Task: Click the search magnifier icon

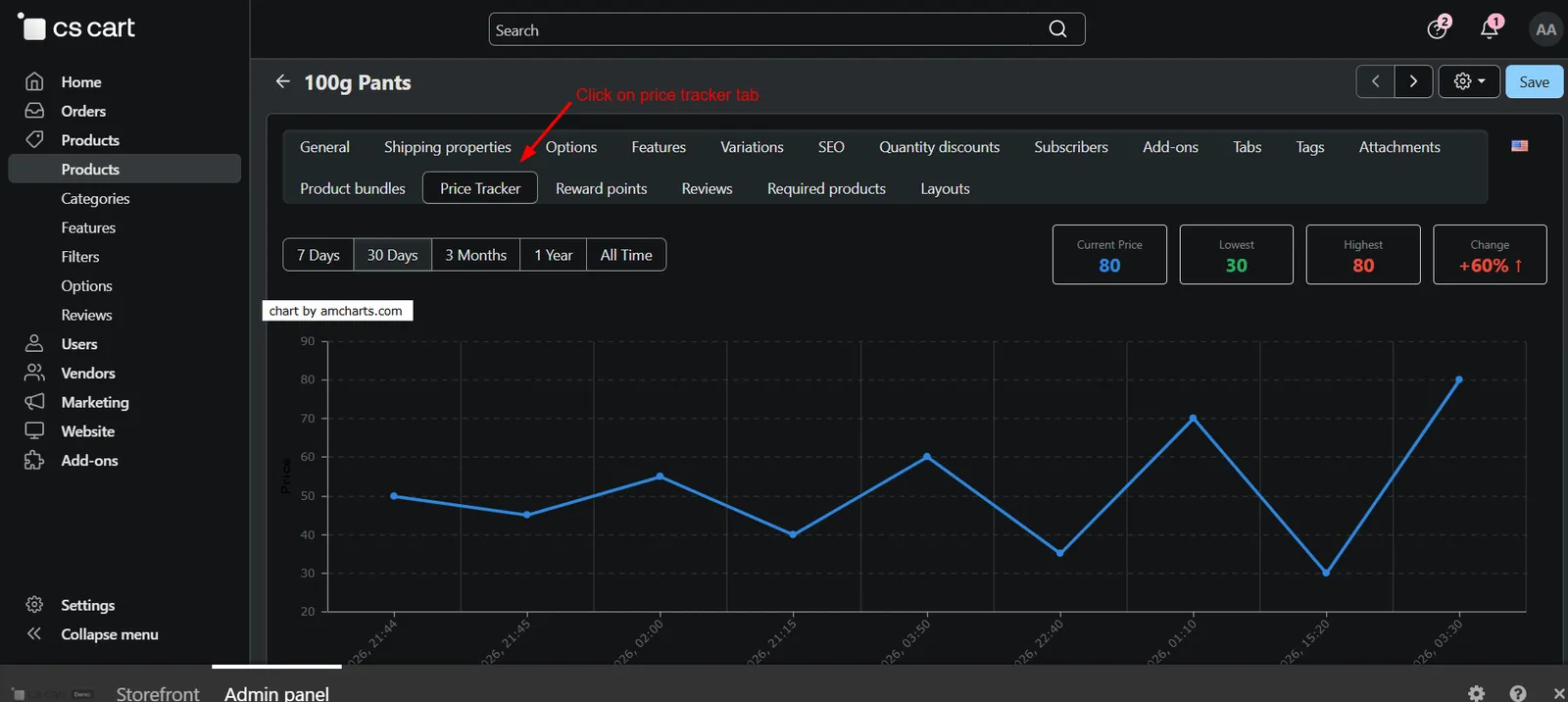Action: click(x=1057, y=29)
